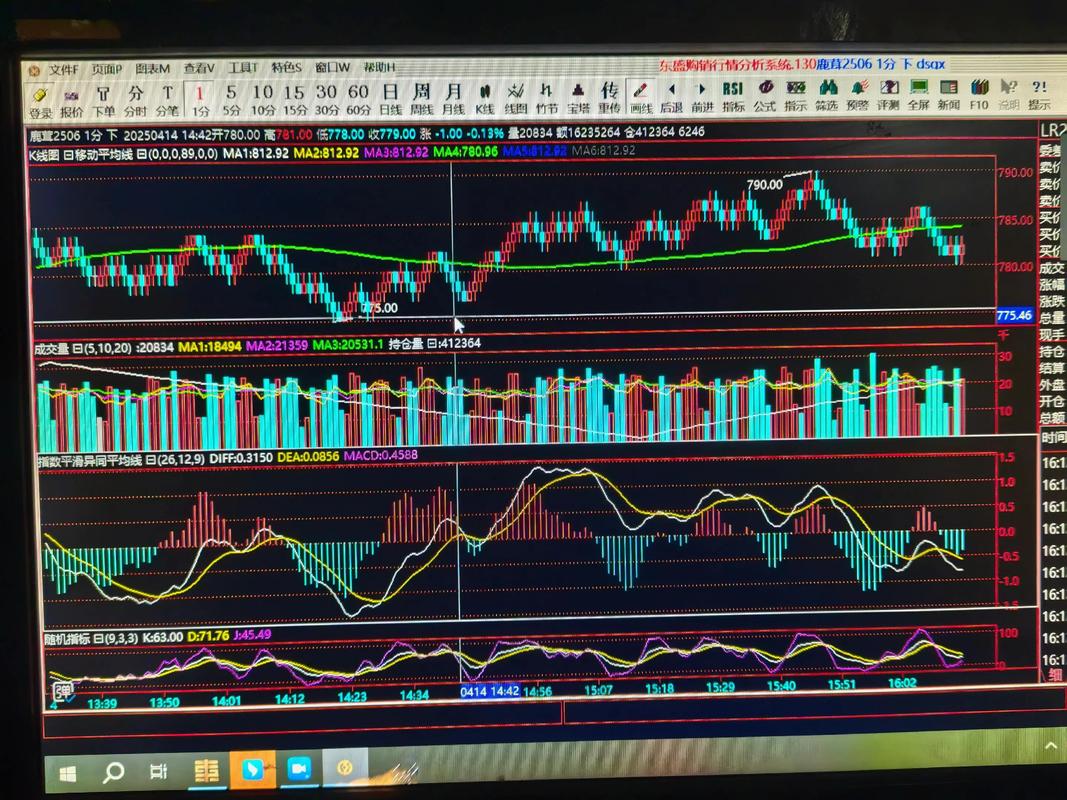
Task: Click the 前进 forward arrow button
Action: tap(702, 95)
